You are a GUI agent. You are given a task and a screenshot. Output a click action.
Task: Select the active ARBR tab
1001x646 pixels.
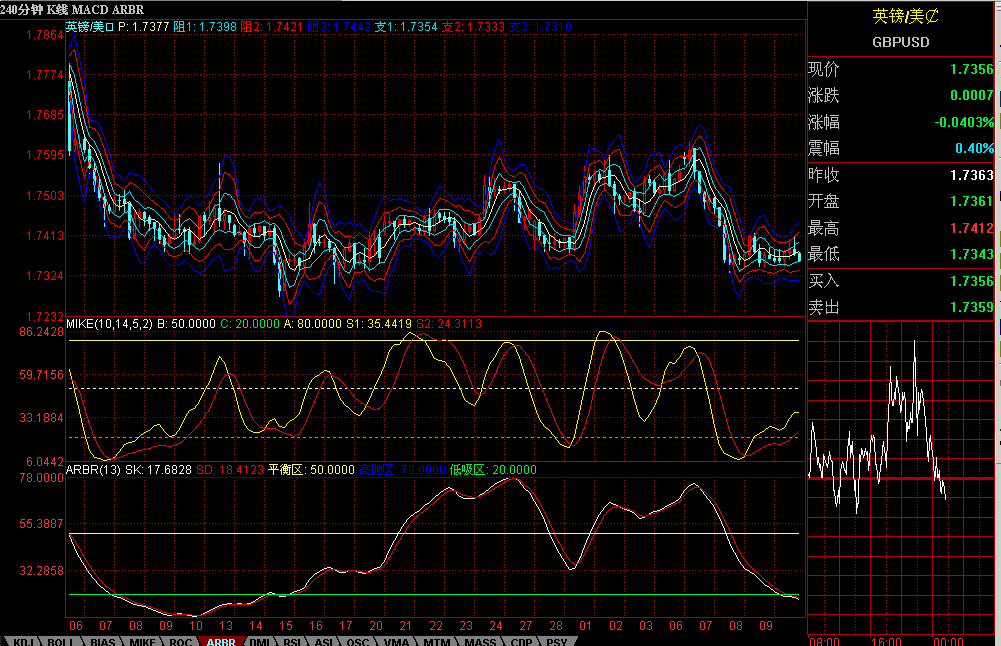click(222, 642)
